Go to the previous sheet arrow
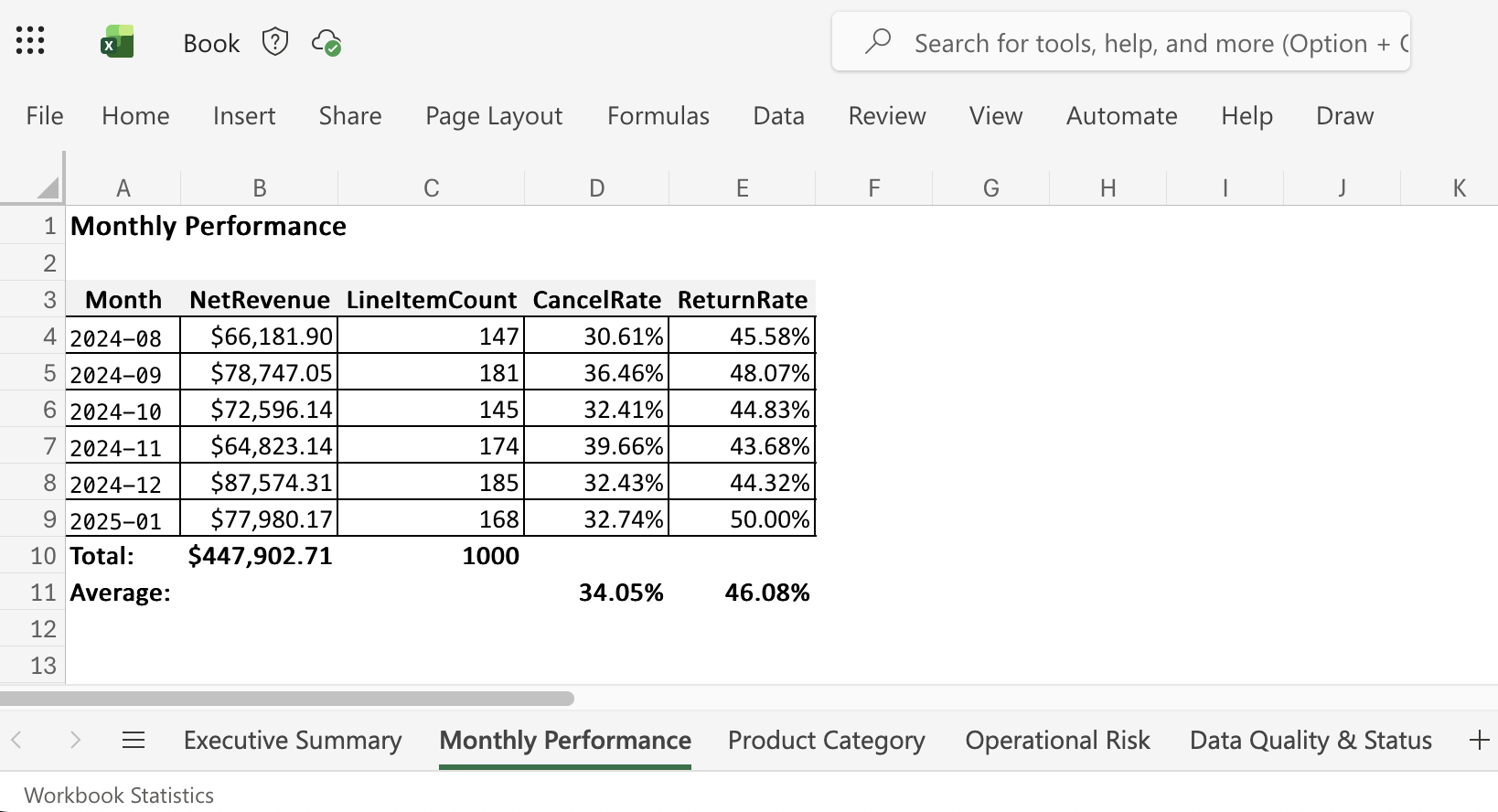The width and height of the screenshot is (1498, 812). point(16,740)
